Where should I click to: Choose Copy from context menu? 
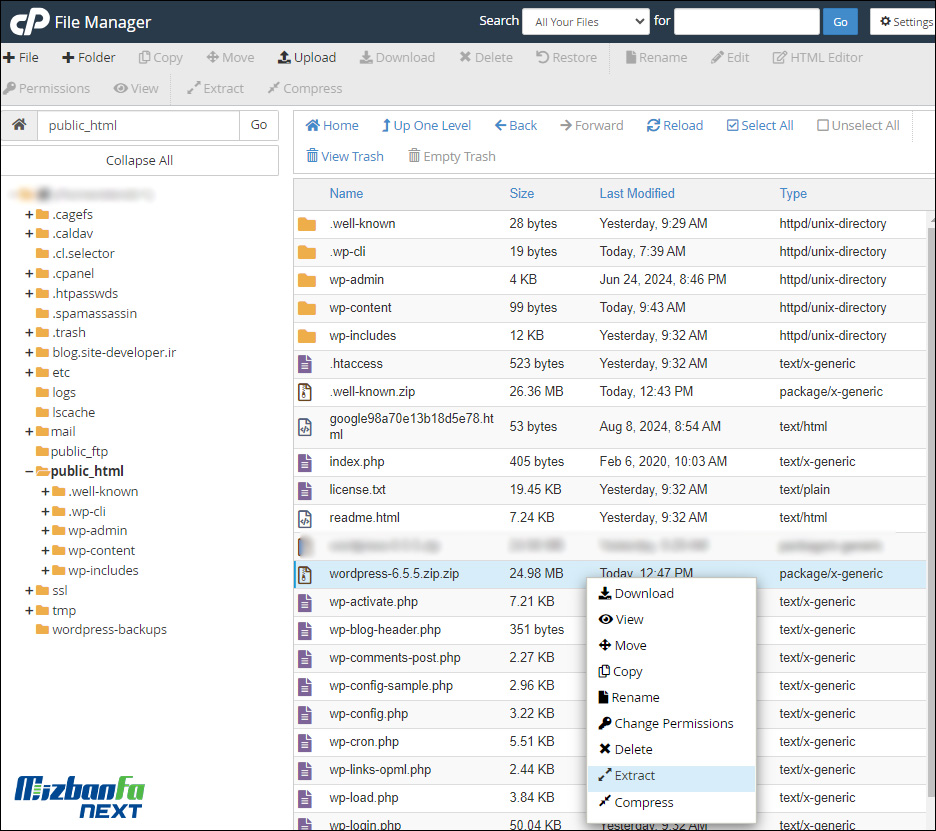coord(671,672)
